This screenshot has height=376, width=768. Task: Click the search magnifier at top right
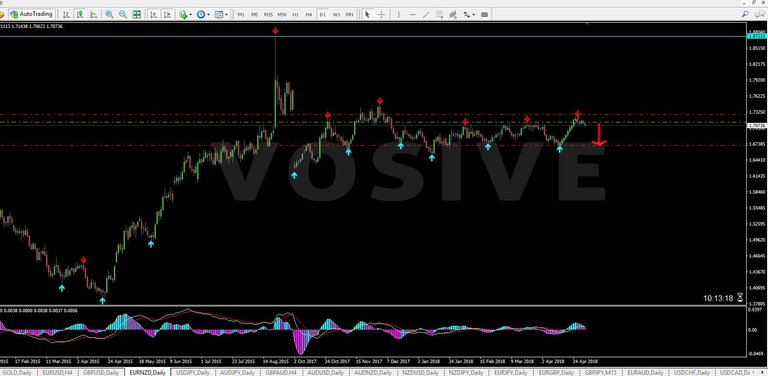click(745, 14)
